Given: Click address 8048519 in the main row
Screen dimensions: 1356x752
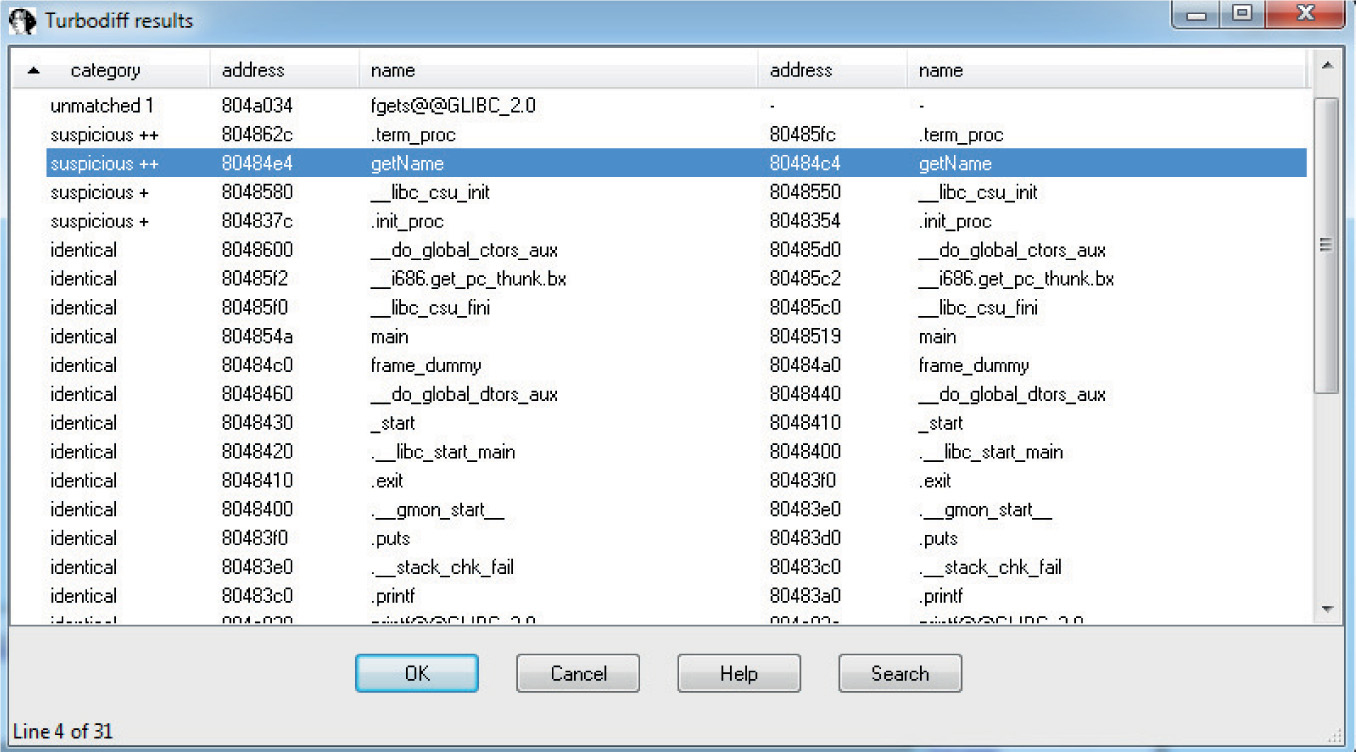Looking at the screenshot, I should click(x=805, y=337).
